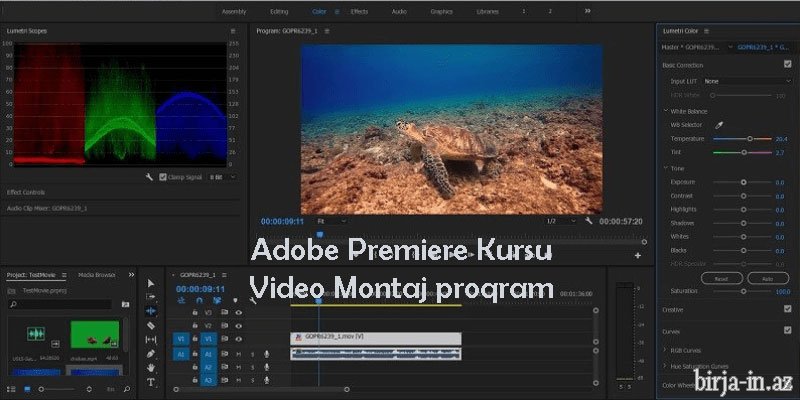This screenshot has width=800, height=400.
Task: Switch to the Assembly workspace
Action: [234, 12]
